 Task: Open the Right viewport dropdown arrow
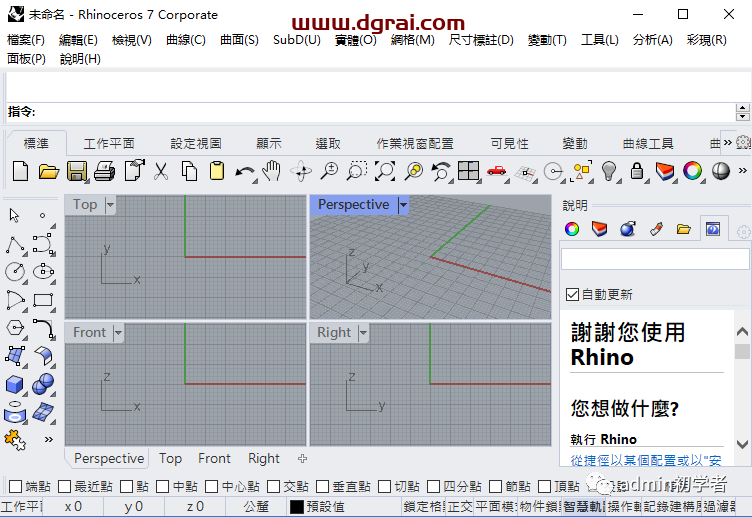(363, 332)
